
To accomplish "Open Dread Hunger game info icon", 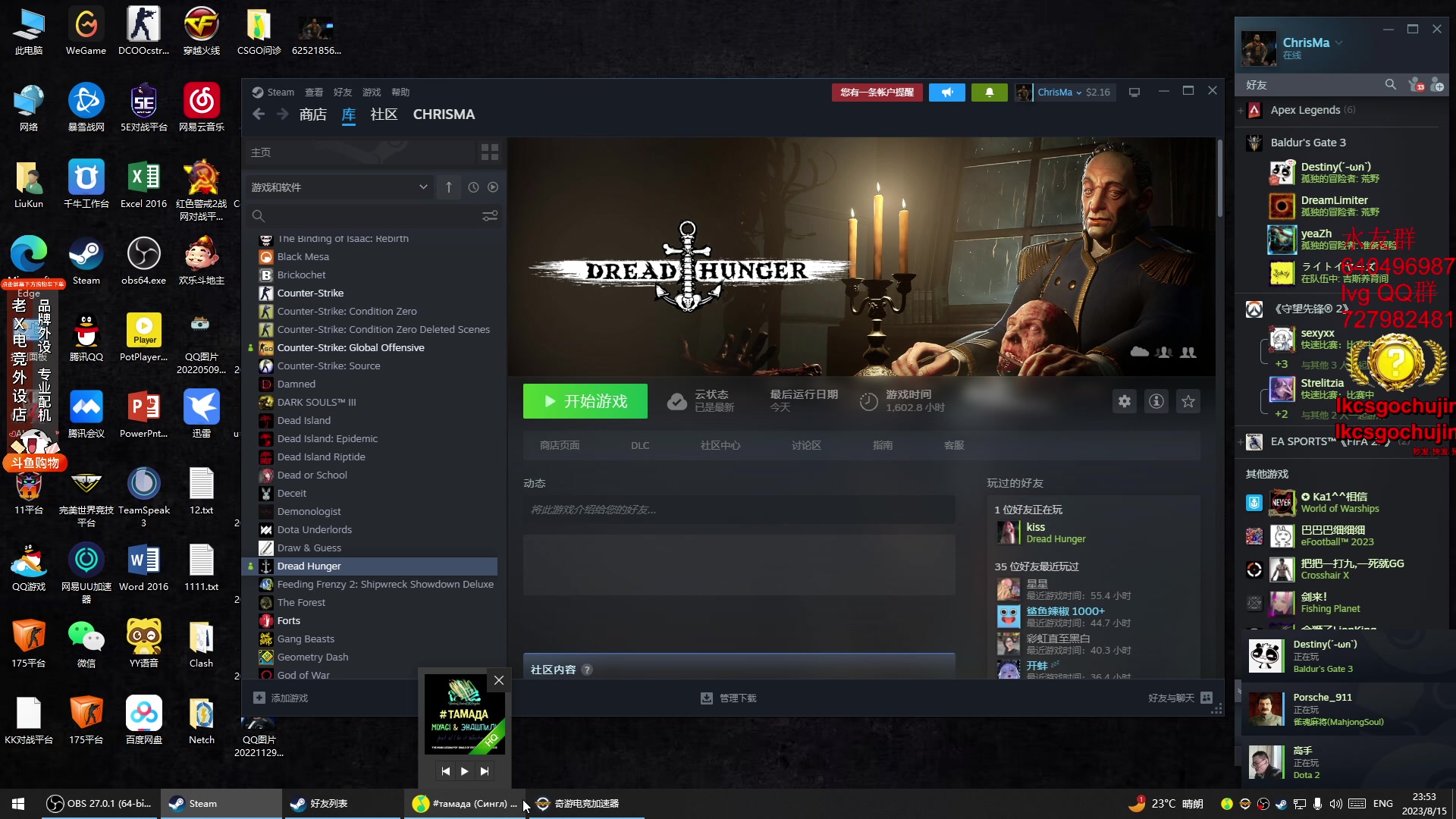I will click(1156, 401).
